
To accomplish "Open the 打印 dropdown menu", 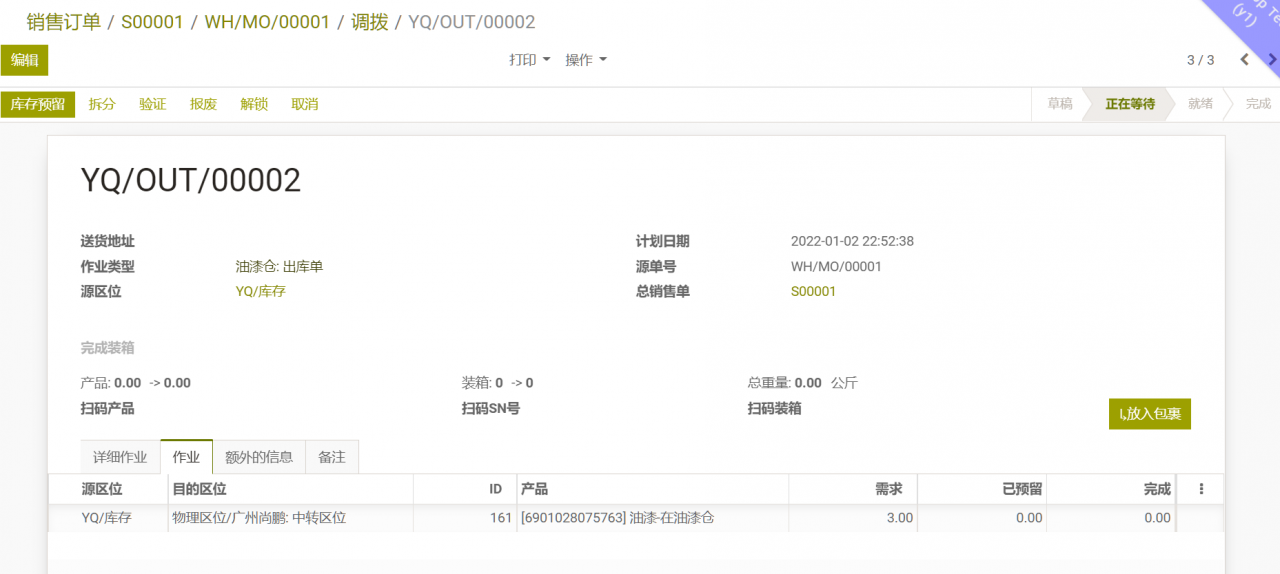I will [x=529, y=60].
